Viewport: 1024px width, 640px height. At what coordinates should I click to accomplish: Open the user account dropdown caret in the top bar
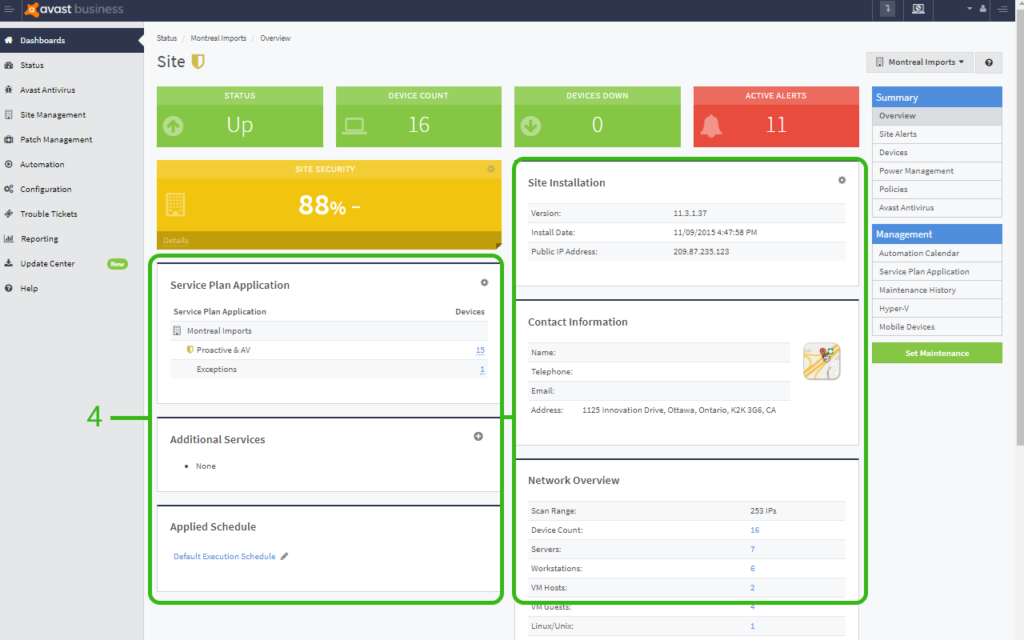pos(969,8)
